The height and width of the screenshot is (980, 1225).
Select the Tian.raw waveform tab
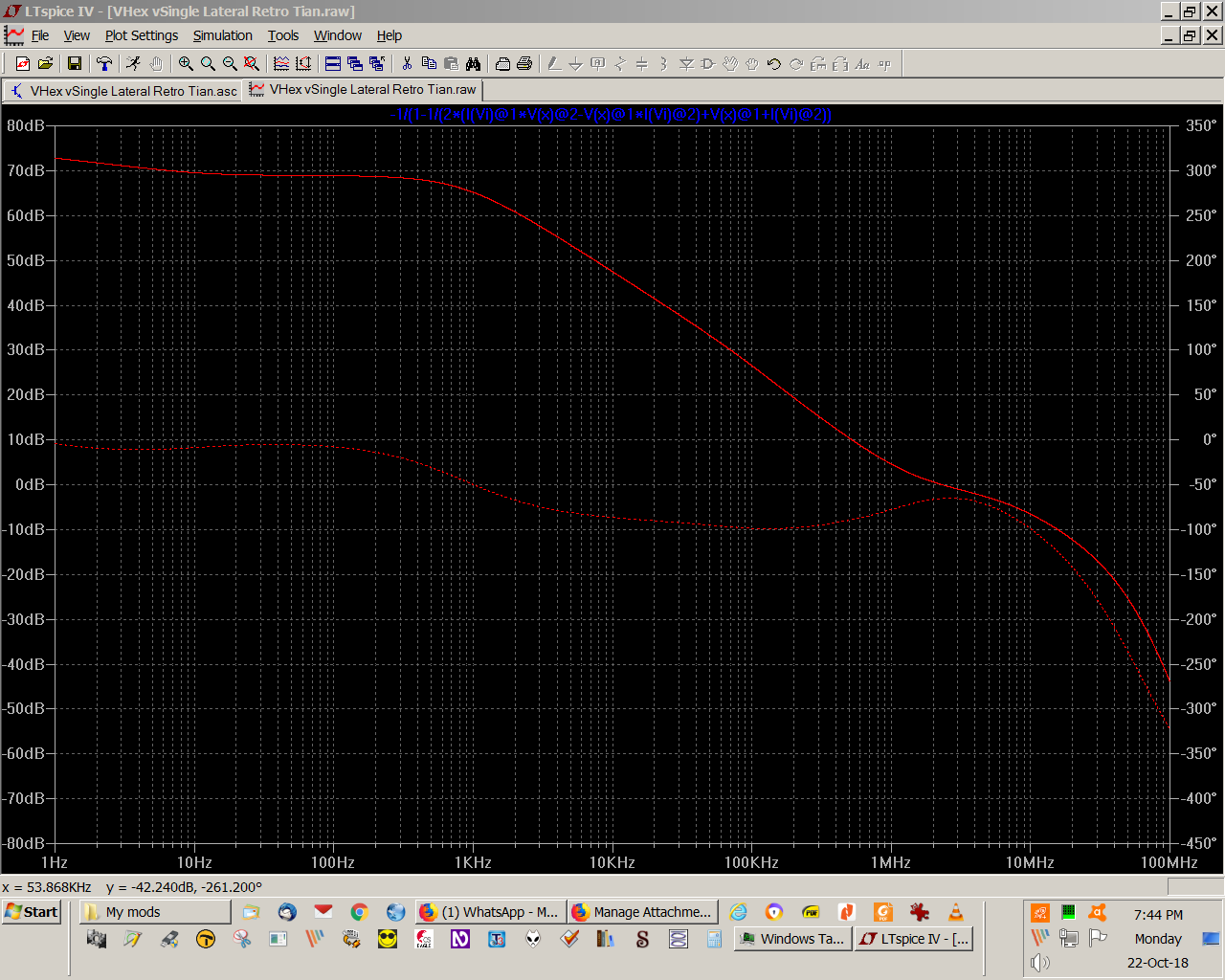(363, 89)
